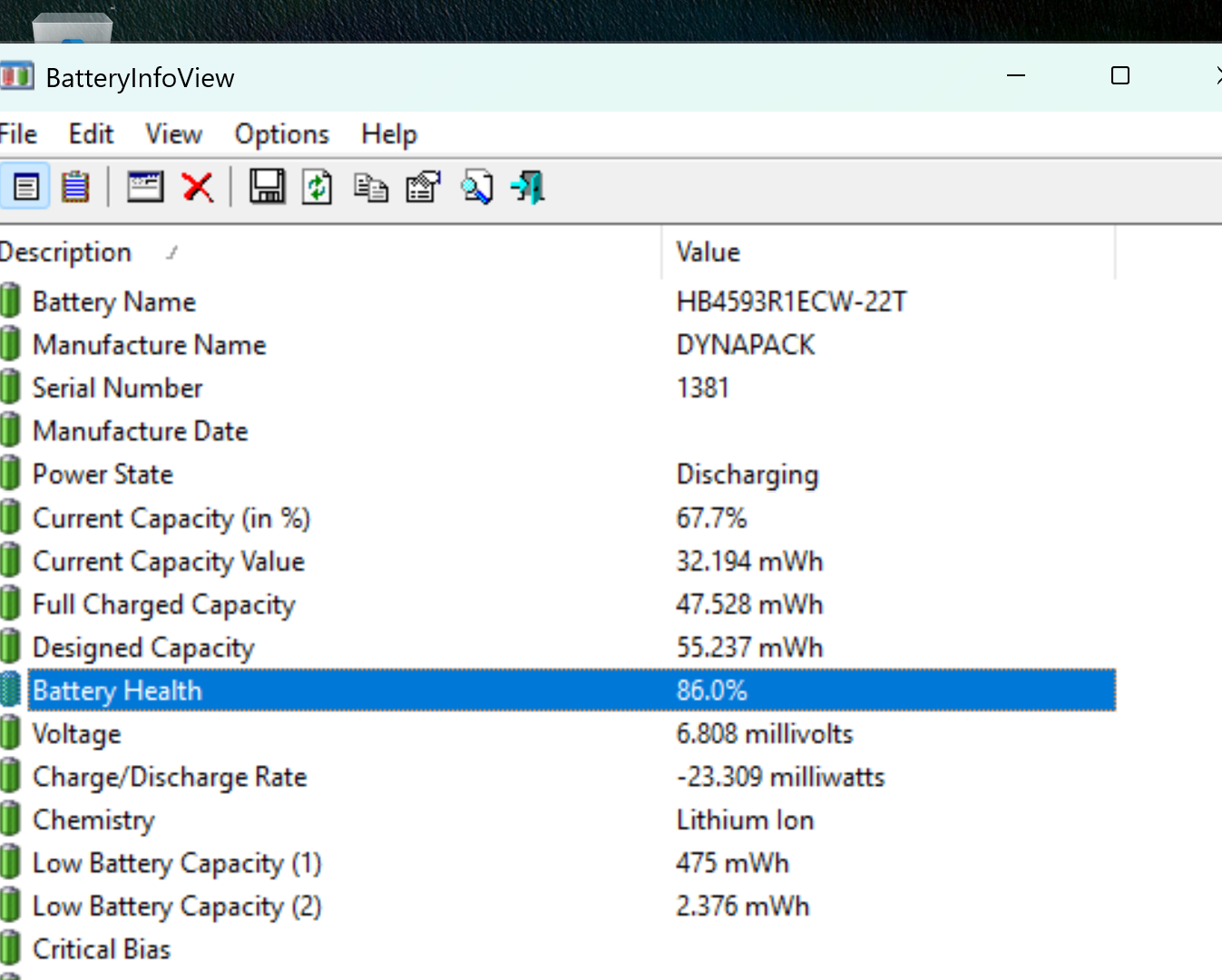
Task: Click the battery icon beside Battery Name
Action: coord(10,300)
